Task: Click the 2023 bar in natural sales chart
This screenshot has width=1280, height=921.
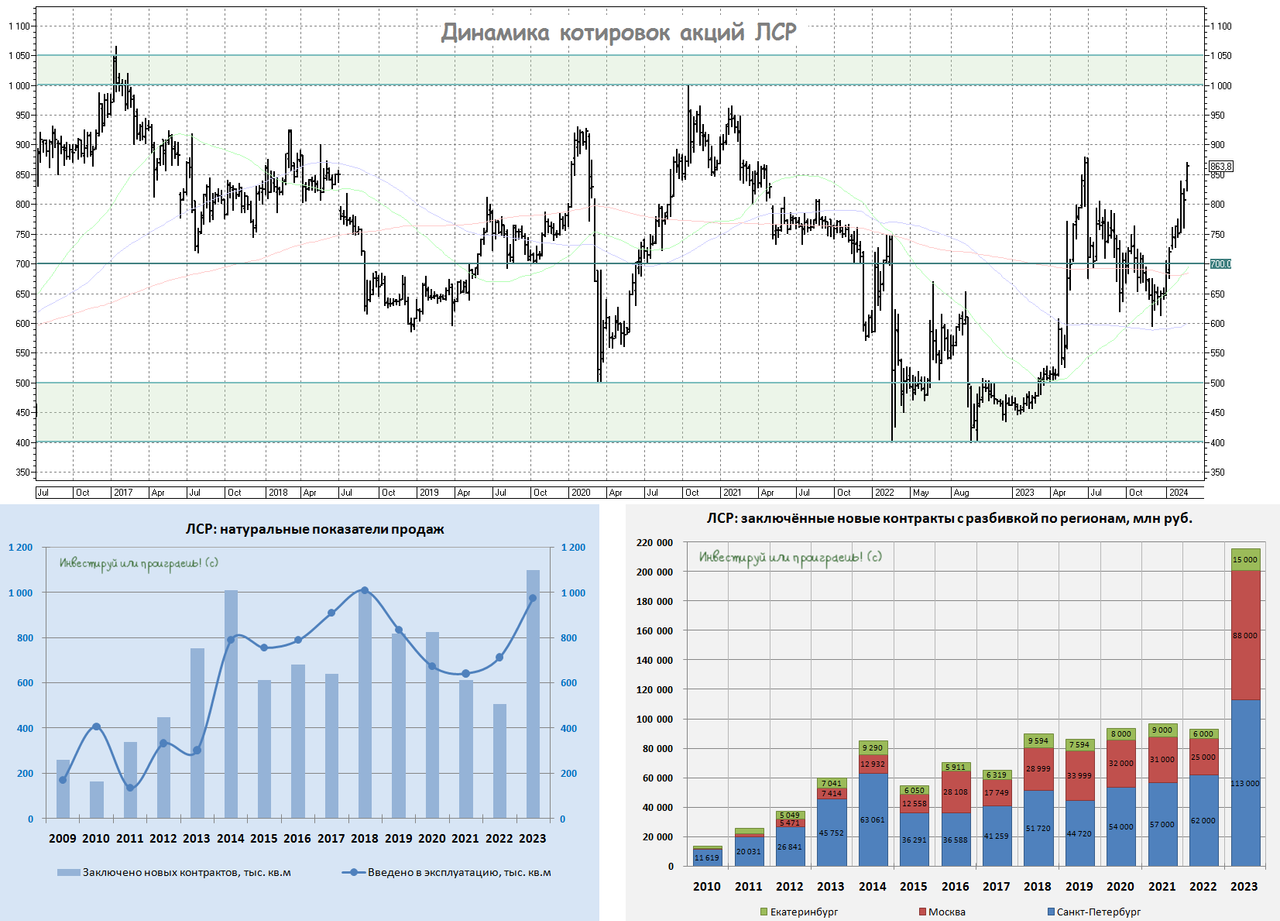Action: [x=533, y=694]
